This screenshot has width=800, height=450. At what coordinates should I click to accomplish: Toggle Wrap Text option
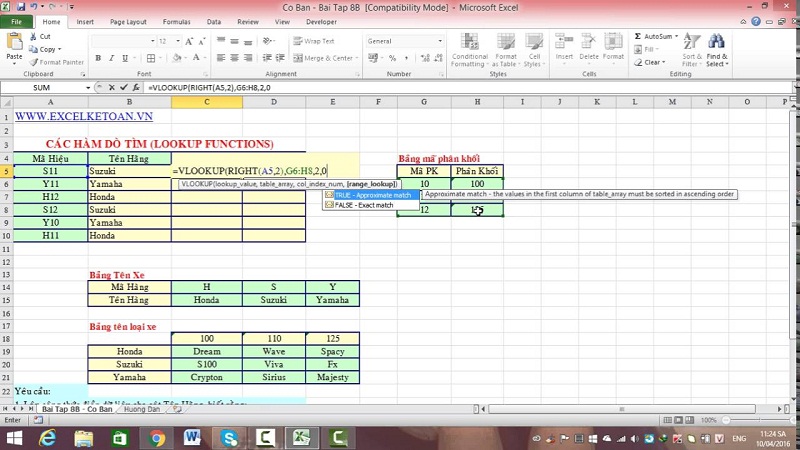pos(315,41)
